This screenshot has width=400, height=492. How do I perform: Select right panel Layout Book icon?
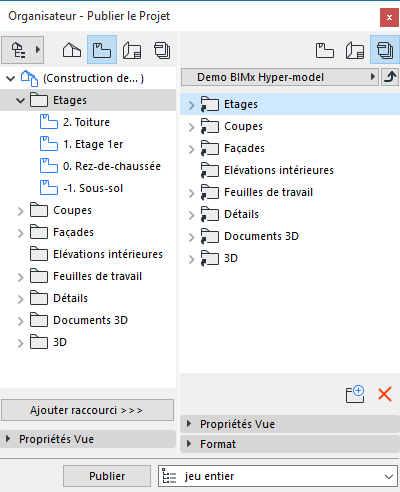pyautogui.click(x=355, y=51)
